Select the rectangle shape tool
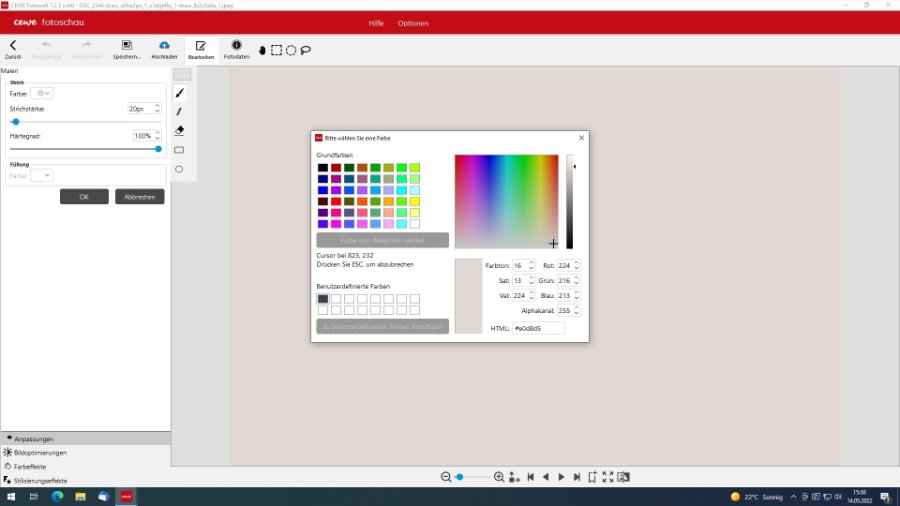 coord(180,150)
